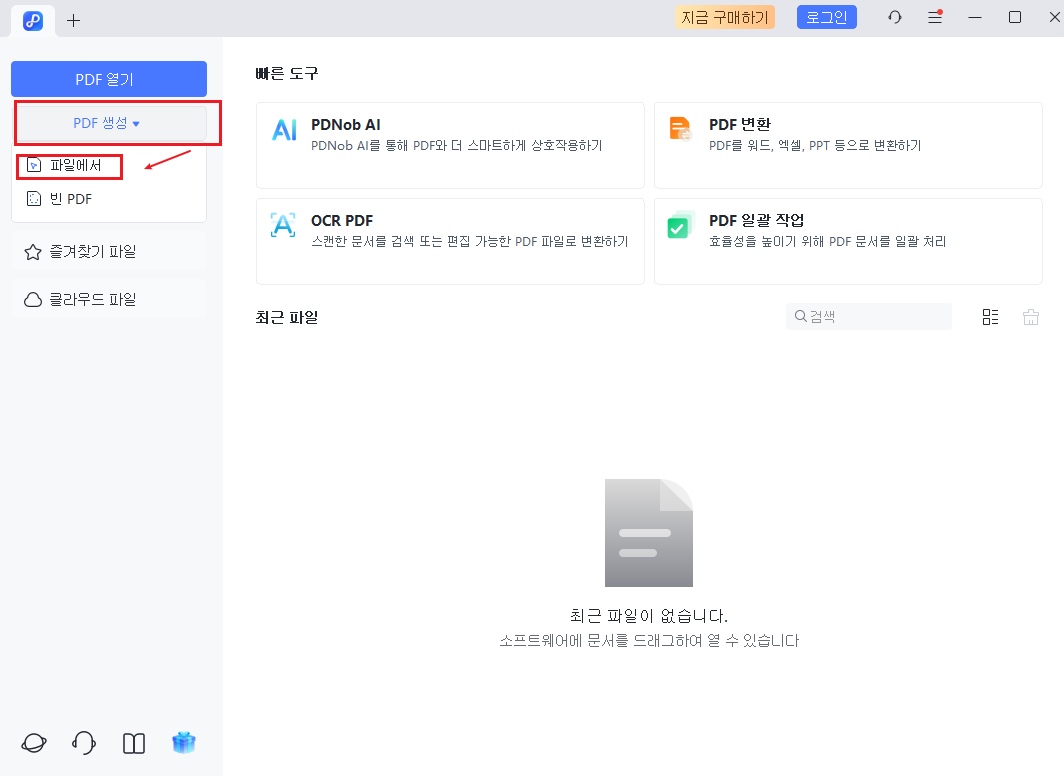Click the globe language icon at bottom left
This screenshot has height=776, width=1064.
pyautogui.click(x=33, y=743)
